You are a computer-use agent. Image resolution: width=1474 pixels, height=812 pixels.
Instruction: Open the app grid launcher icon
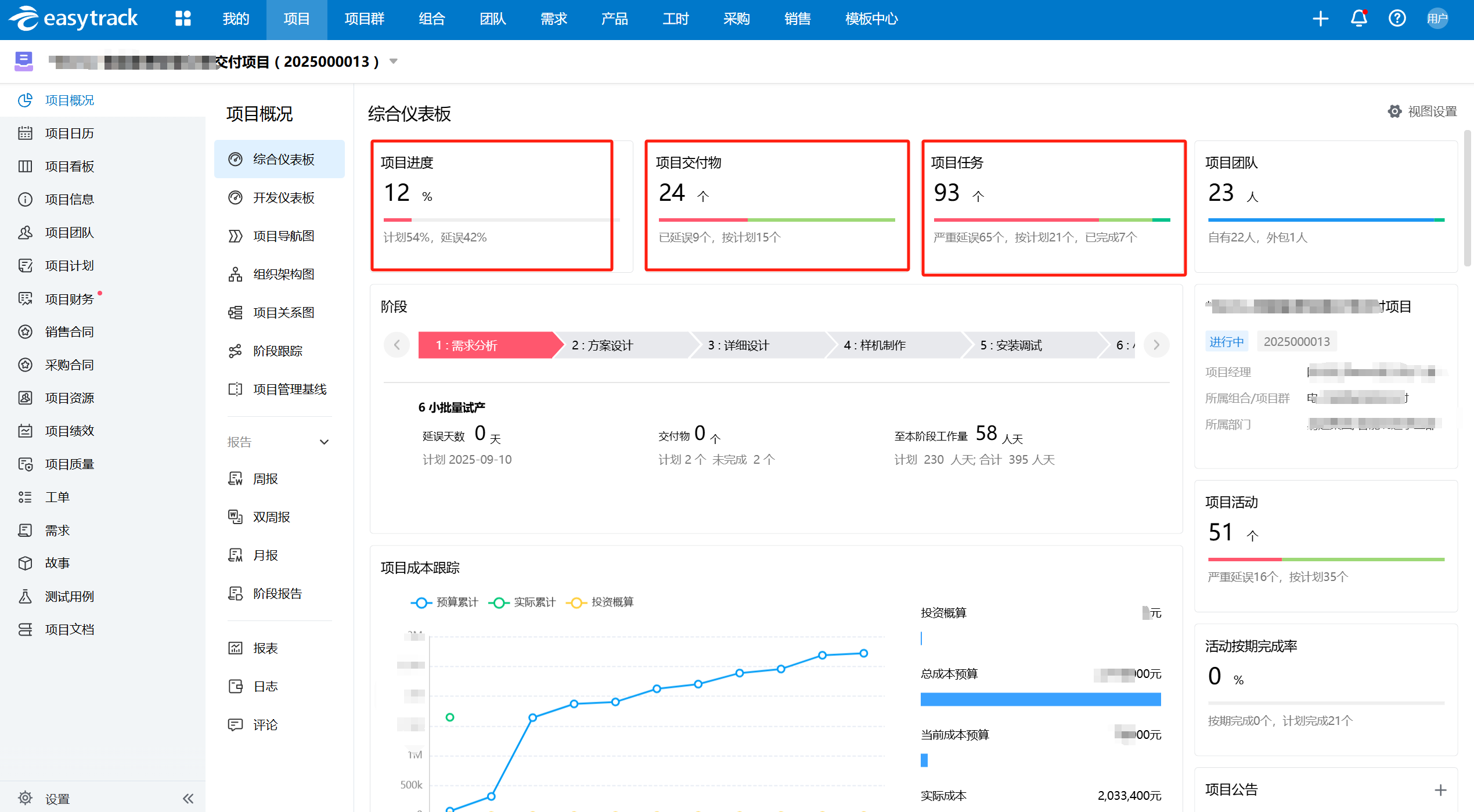click(x=183, y=19)
